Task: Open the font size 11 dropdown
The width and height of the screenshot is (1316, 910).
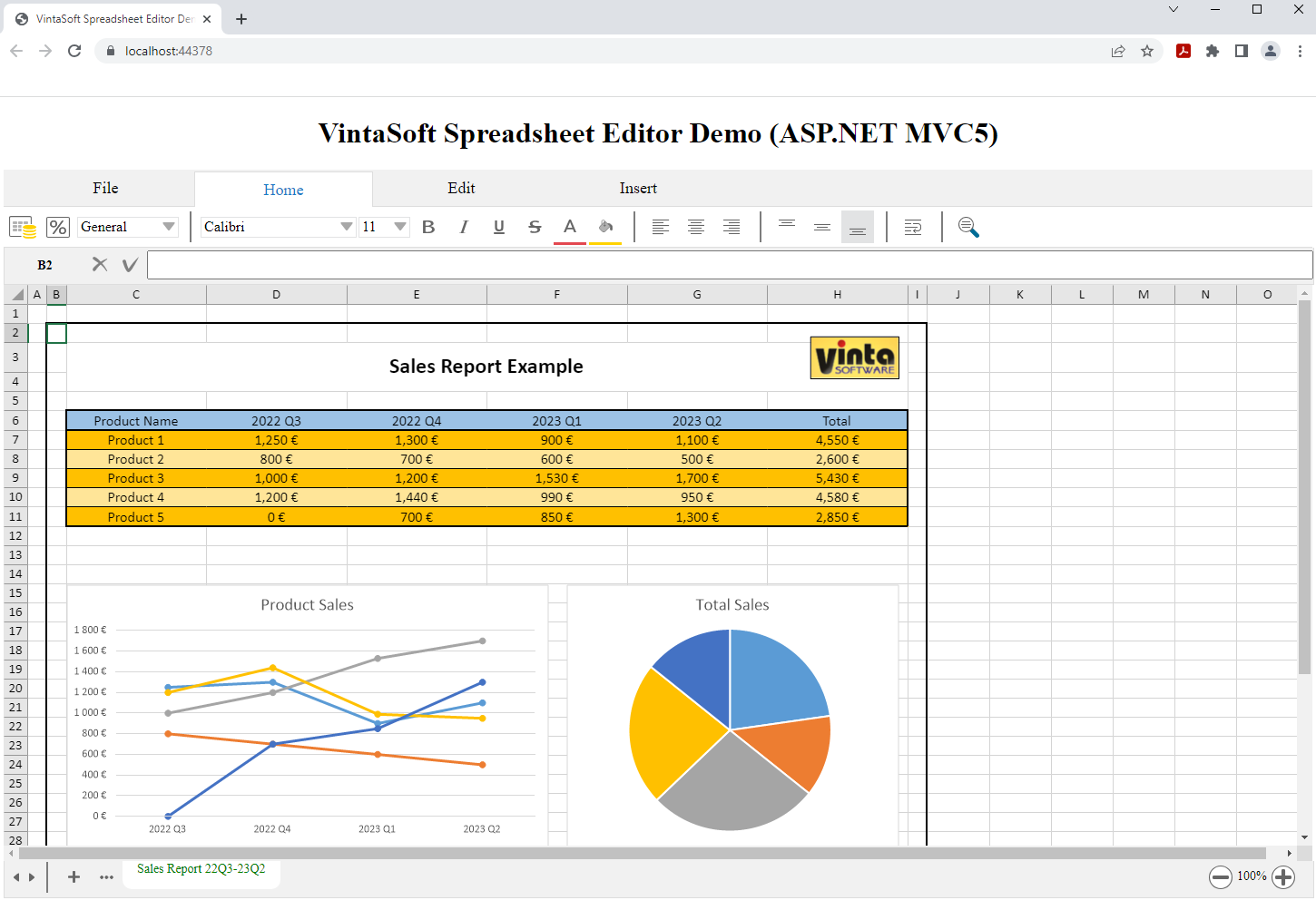Action: point(399,227)
